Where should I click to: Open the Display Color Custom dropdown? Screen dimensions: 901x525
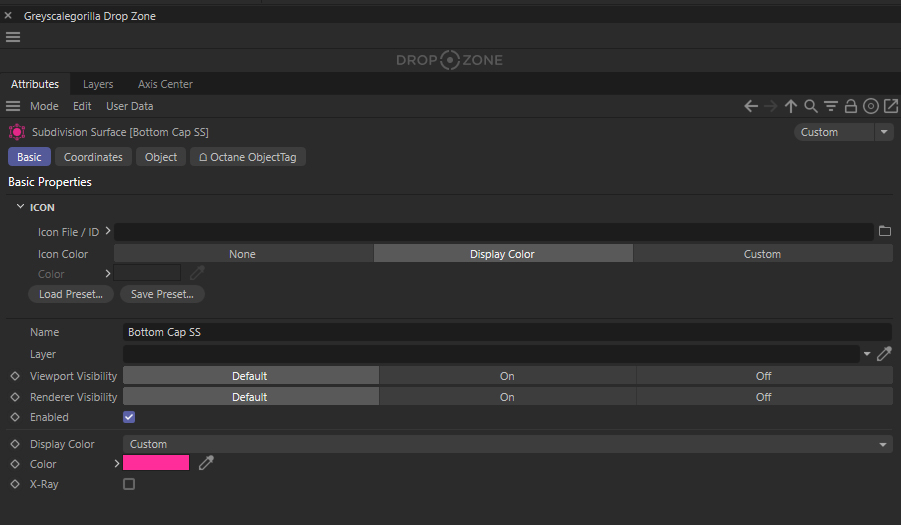(x=507, y=444)
